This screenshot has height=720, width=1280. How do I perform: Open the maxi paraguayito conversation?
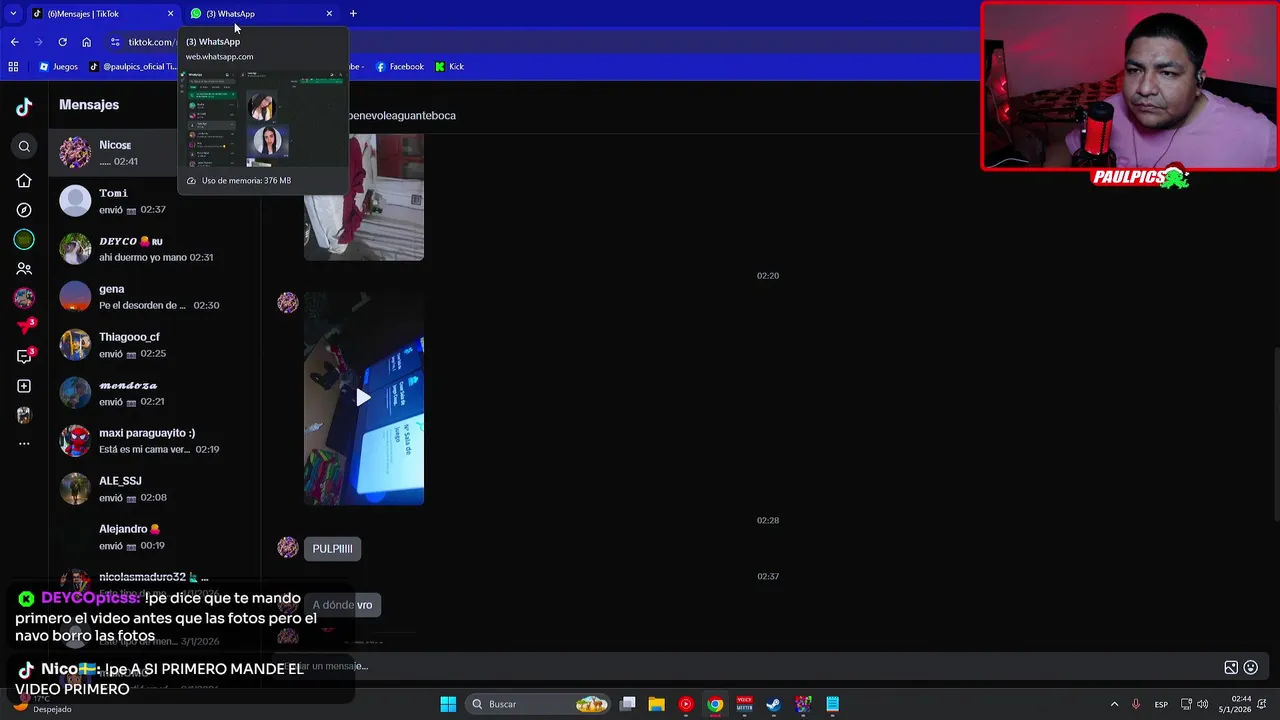(155, 441)
